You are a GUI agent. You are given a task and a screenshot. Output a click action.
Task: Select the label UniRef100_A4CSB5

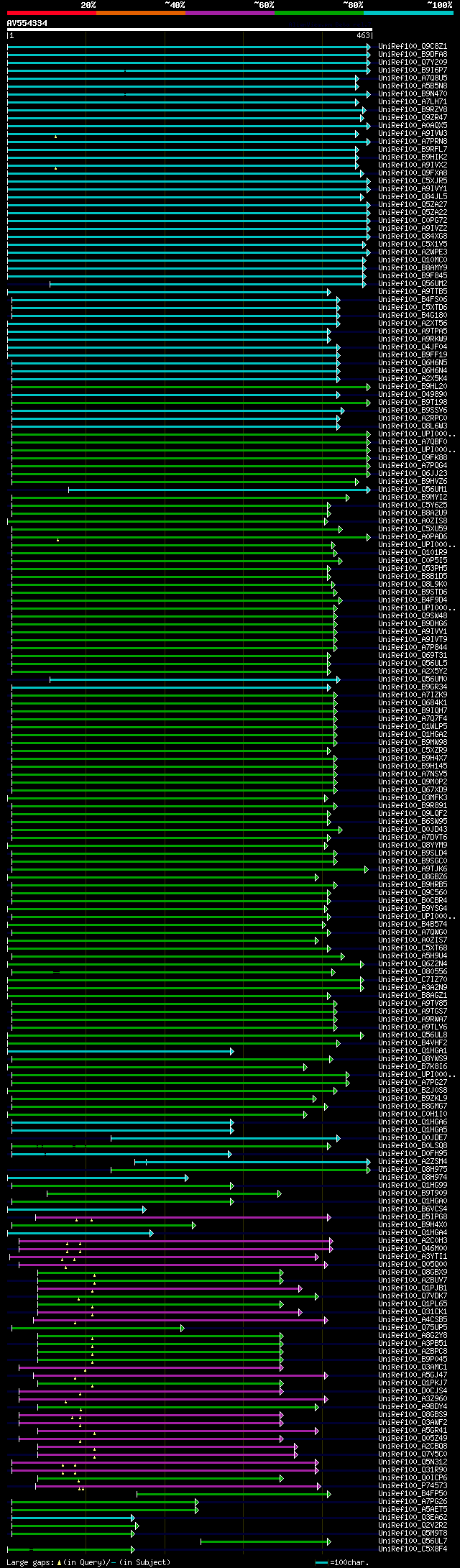pos(413,1320)
